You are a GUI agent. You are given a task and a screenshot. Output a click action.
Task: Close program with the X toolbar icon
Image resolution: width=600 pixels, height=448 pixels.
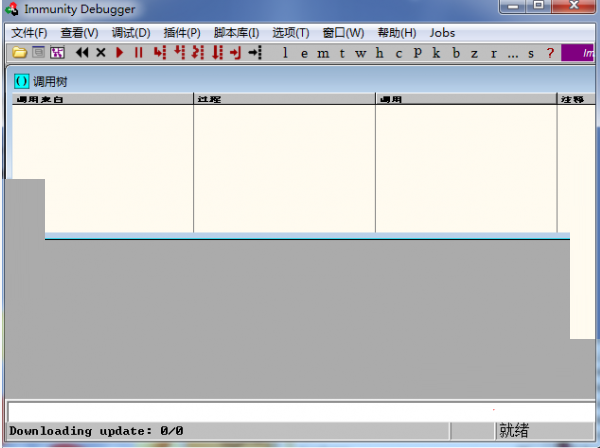pyautogui.click(x=101, y=52)
